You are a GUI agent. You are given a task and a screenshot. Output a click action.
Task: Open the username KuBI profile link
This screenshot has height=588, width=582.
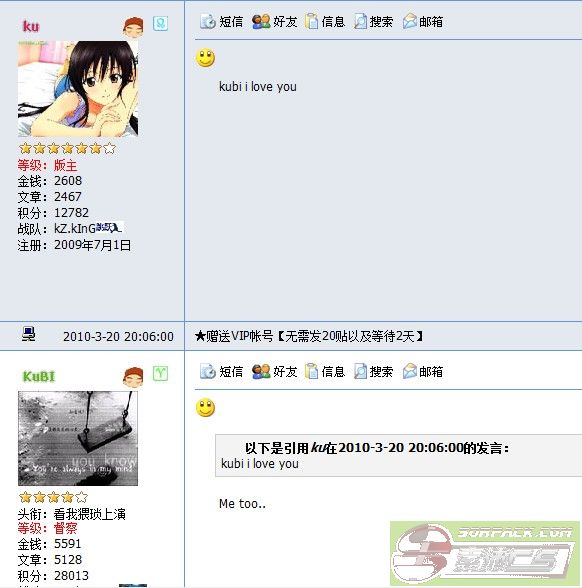point(39,376)
